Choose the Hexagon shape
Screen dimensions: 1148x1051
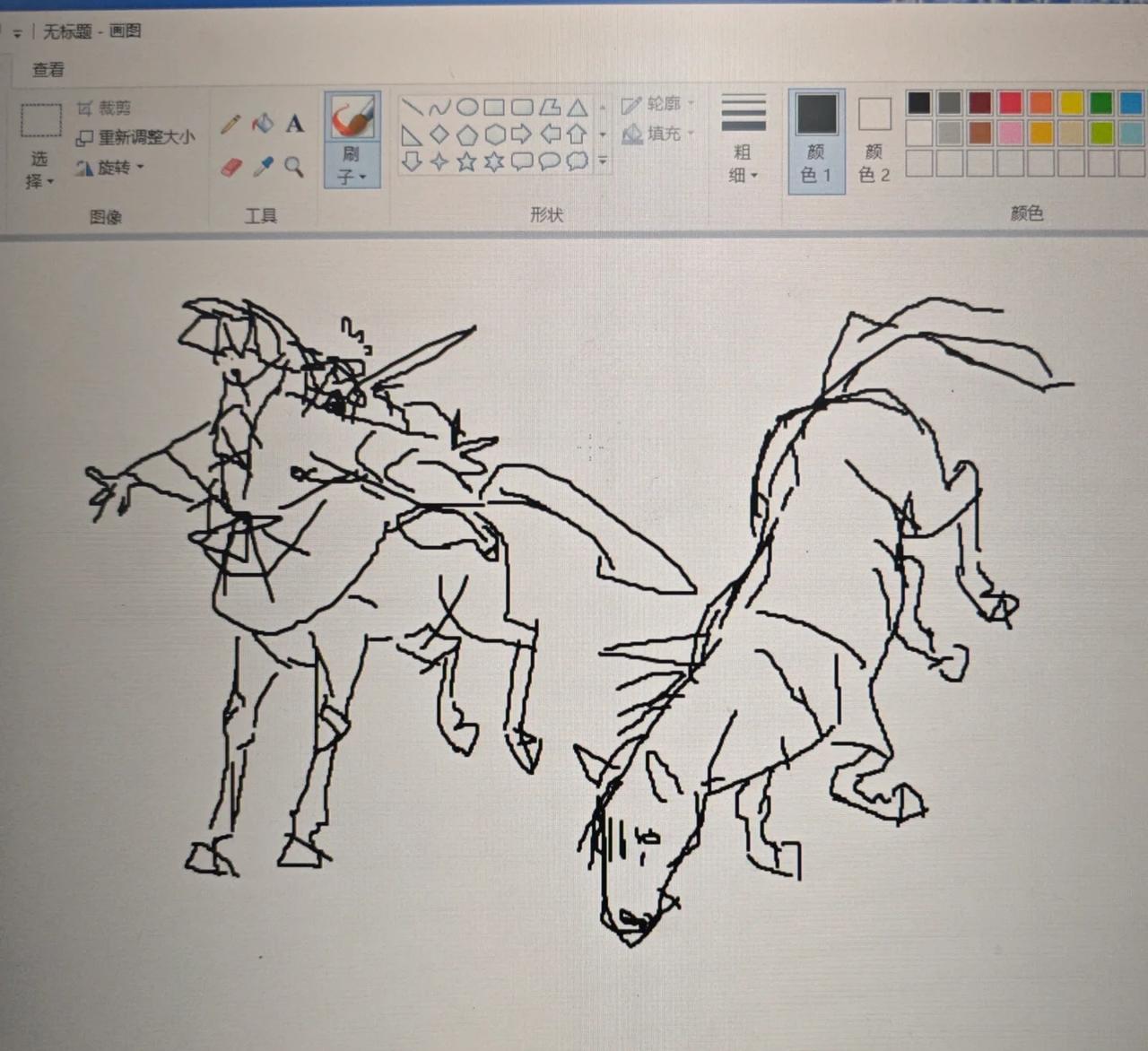point(494,135)
